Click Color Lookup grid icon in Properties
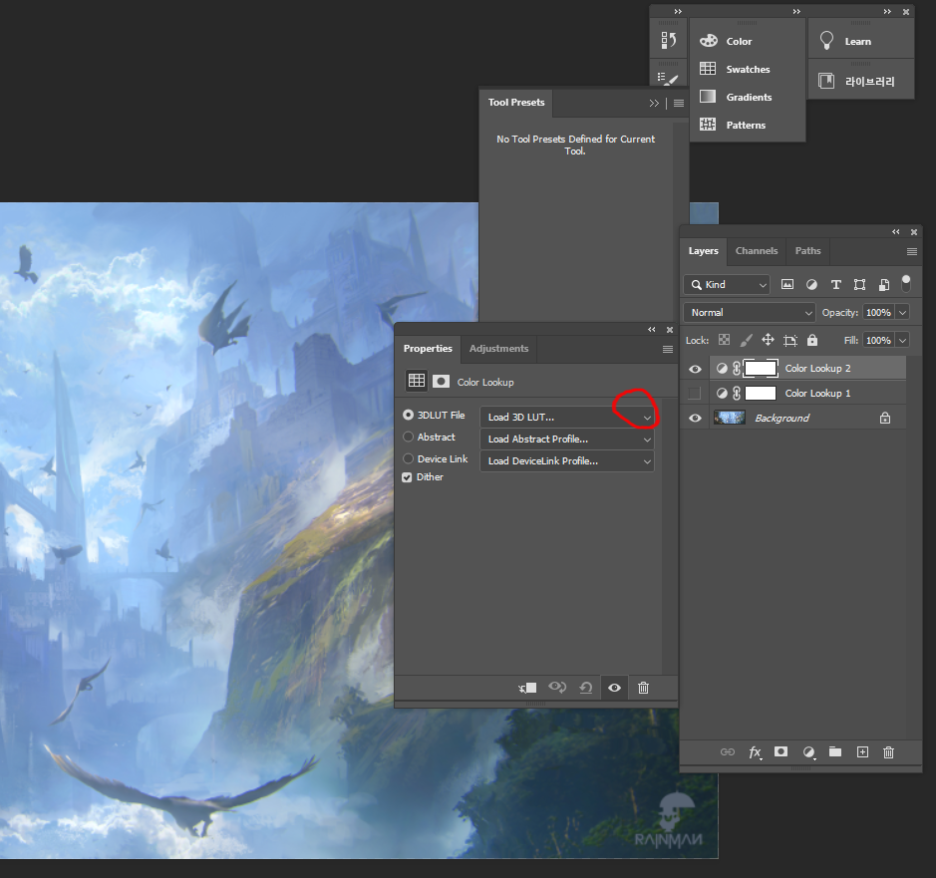 coord(416,381)
